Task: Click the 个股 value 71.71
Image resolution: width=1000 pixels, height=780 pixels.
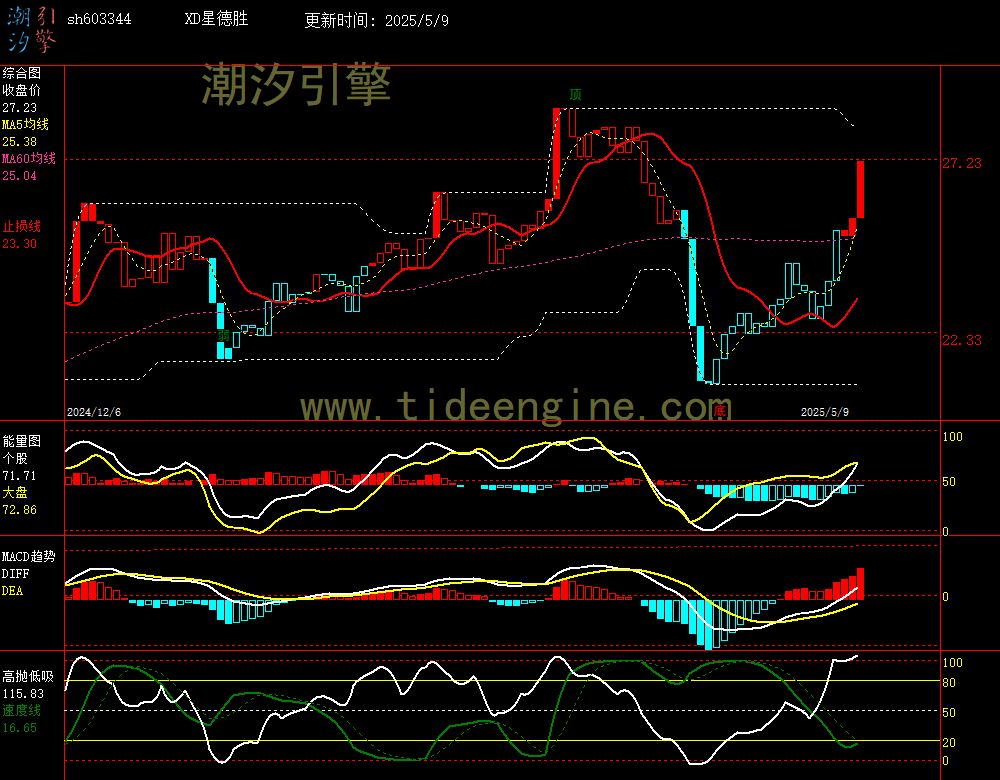Action: click(19, 476)
